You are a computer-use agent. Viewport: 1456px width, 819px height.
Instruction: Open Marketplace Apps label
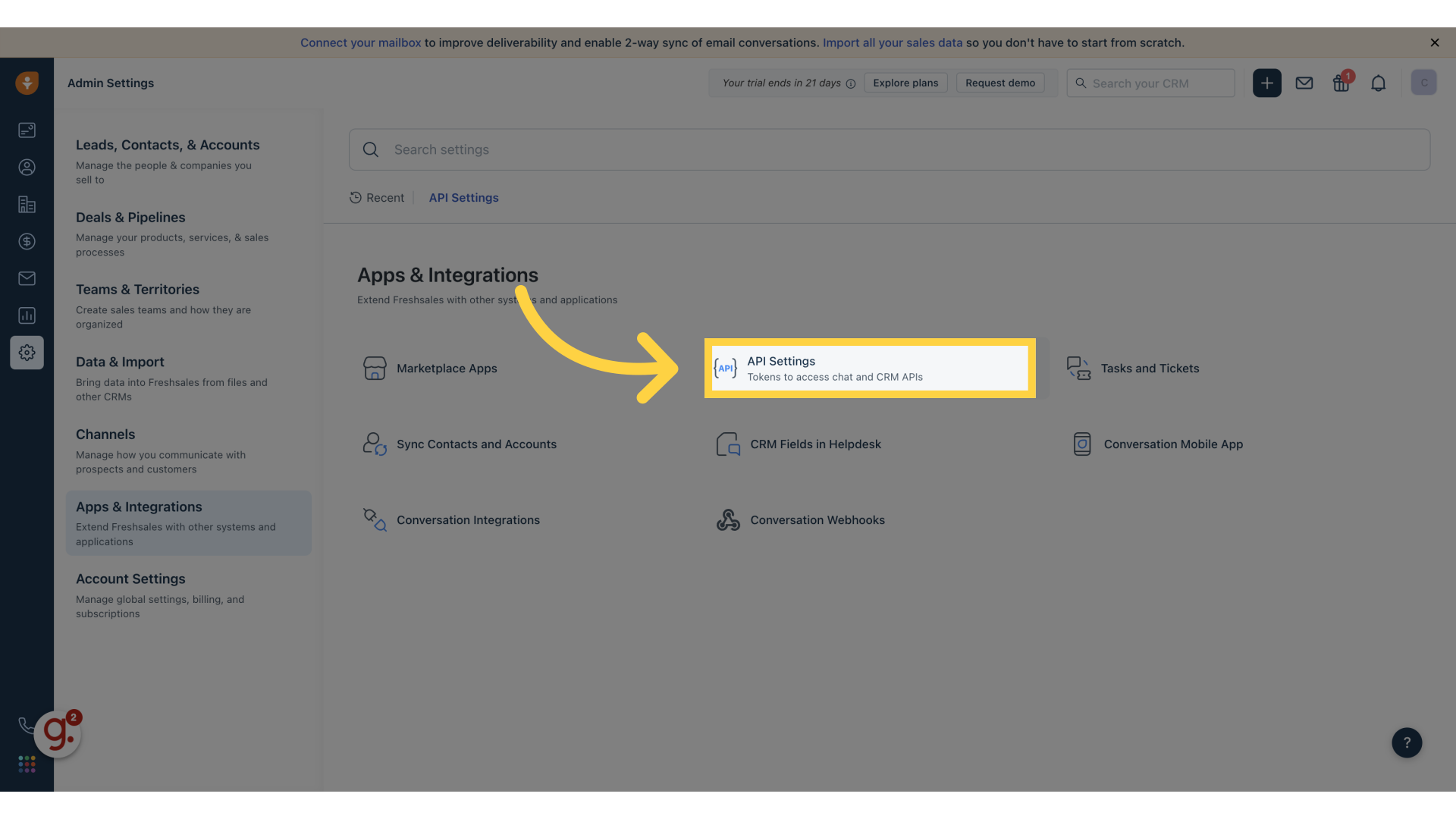coord(447,369)
